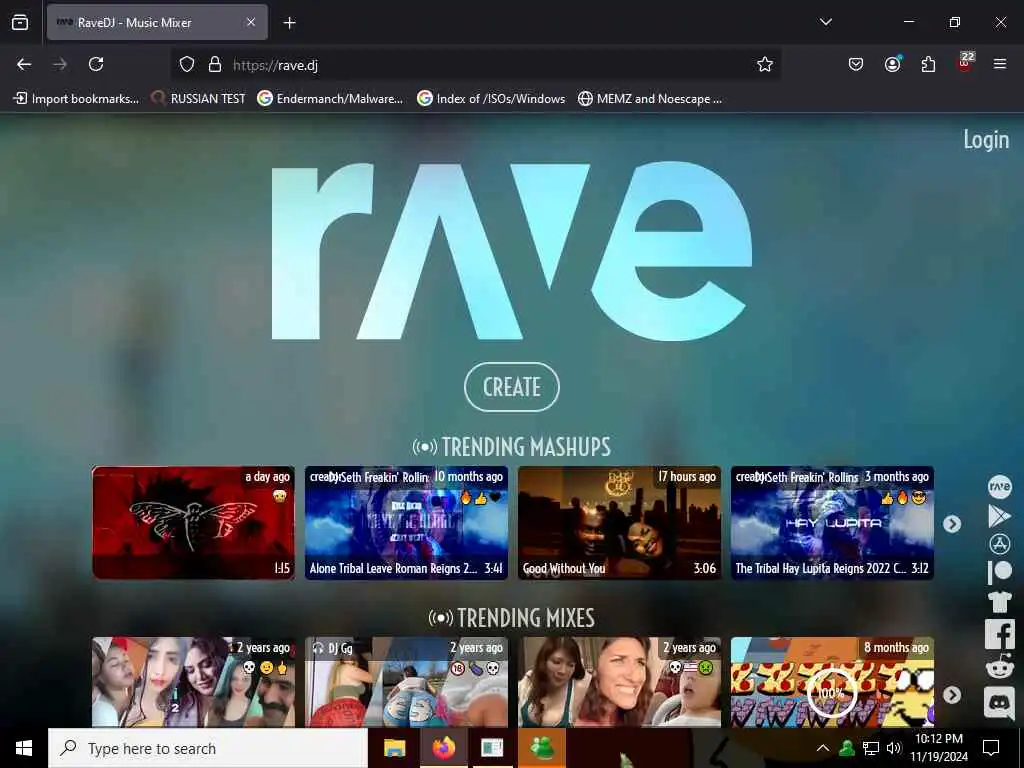The image size is (1024, 768).
Task: Open Firefox tab overview icon
Action: tap(20, 22)
